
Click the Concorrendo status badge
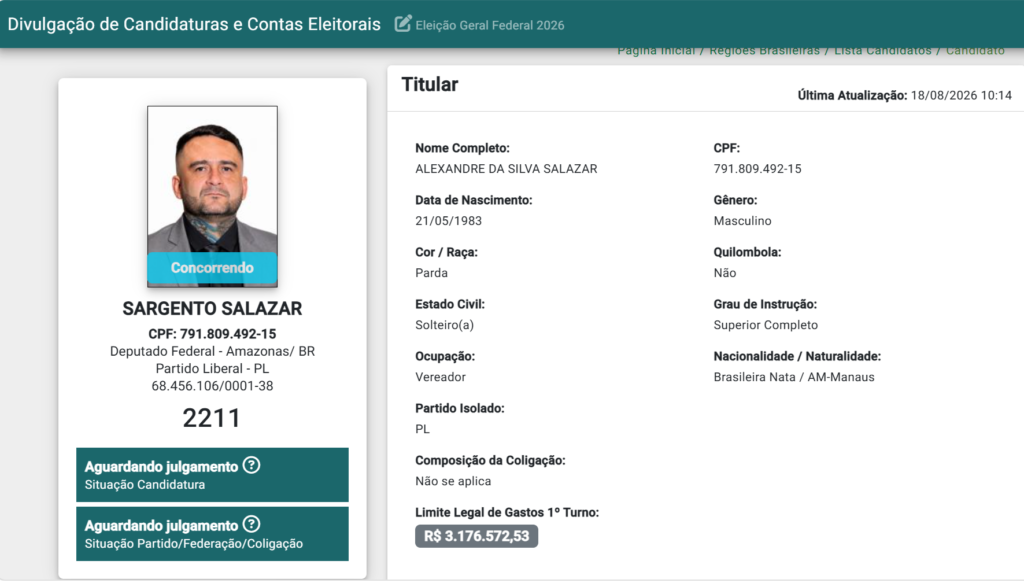click(212, 268)
